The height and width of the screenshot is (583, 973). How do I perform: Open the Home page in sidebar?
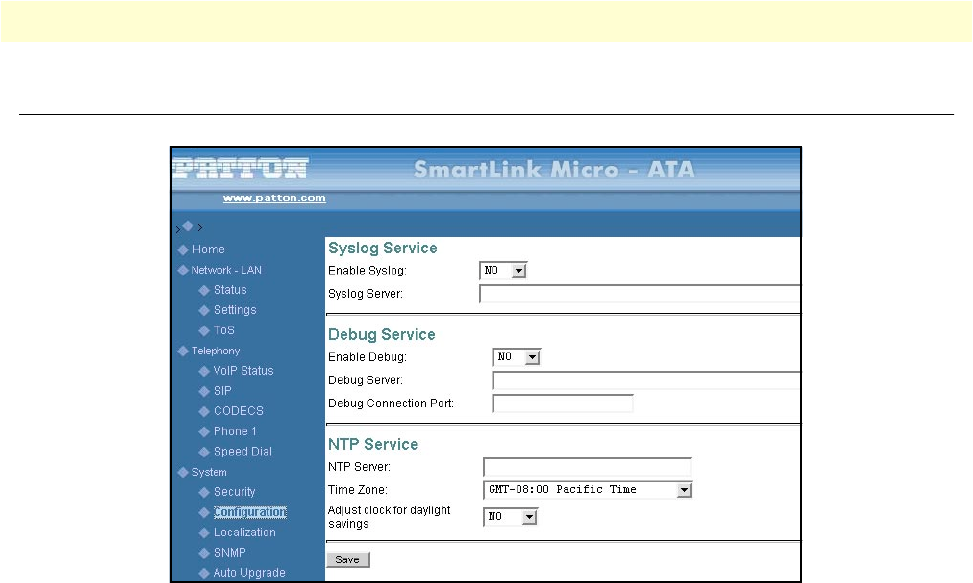[208, 249]
